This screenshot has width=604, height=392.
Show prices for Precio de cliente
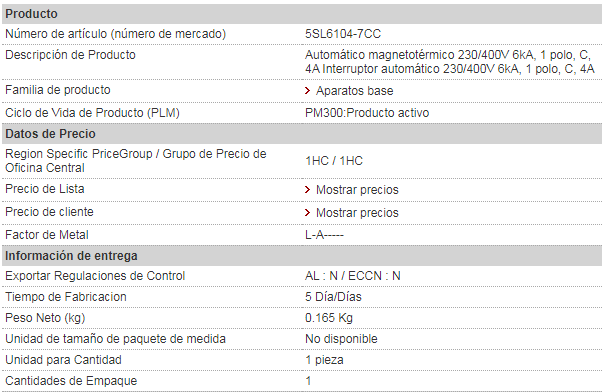(x=357, y=213)
